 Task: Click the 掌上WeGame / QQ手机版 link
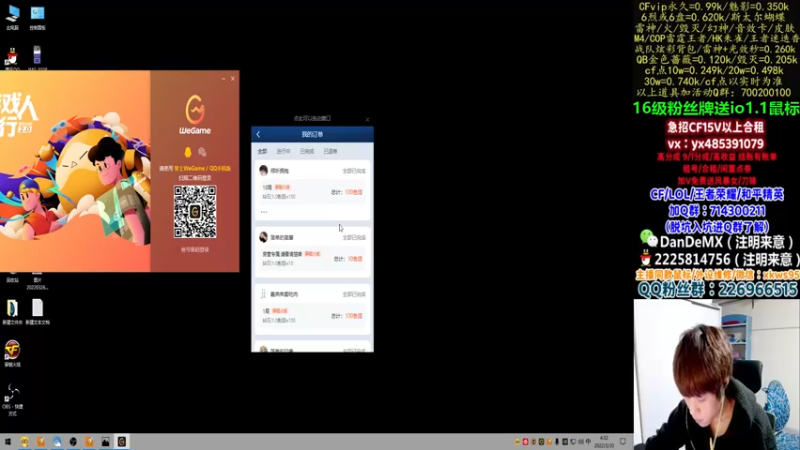pos(202,168)
